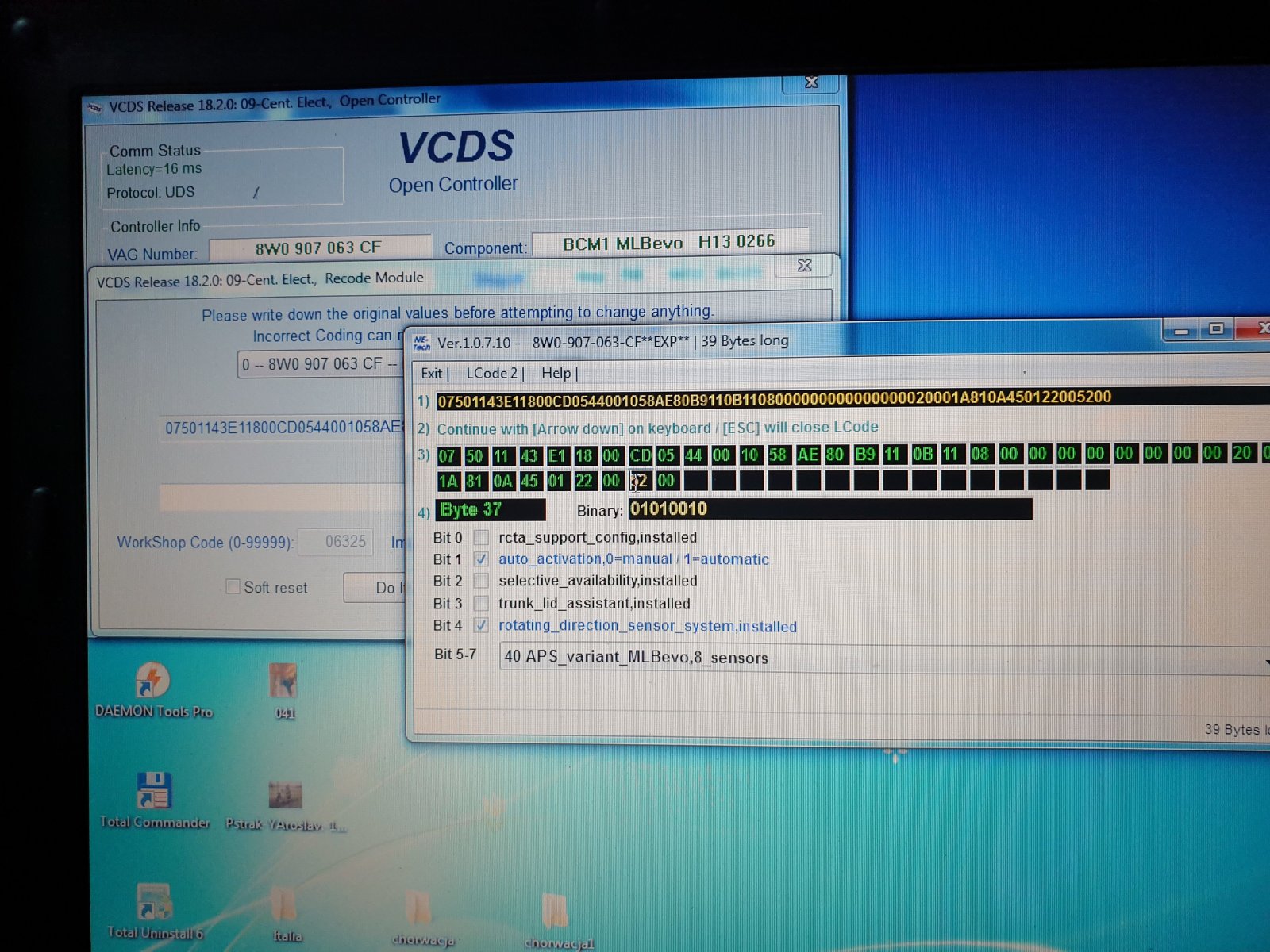This screenshot has width=1270, height=952.
Task: Toggle Bit 1 auto_activation checkbox
Action: pos(481,559)
